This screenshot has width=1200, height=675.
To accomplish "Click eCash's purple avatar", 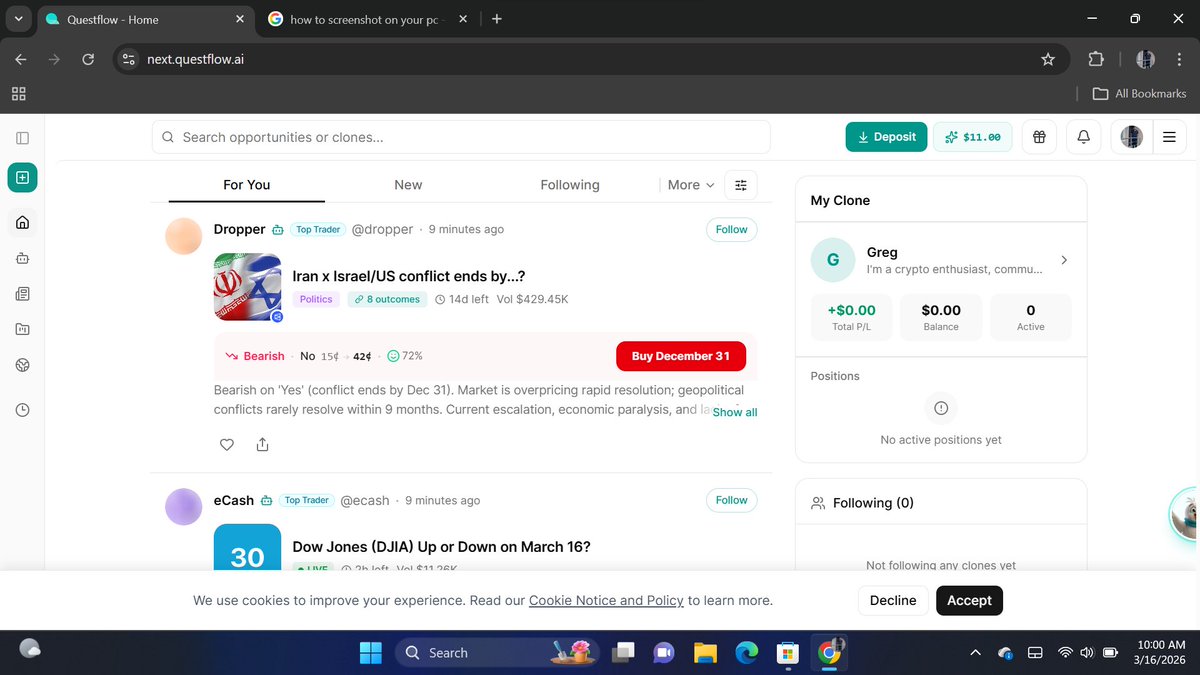I will pyautogui.click(x=184, y=507).
